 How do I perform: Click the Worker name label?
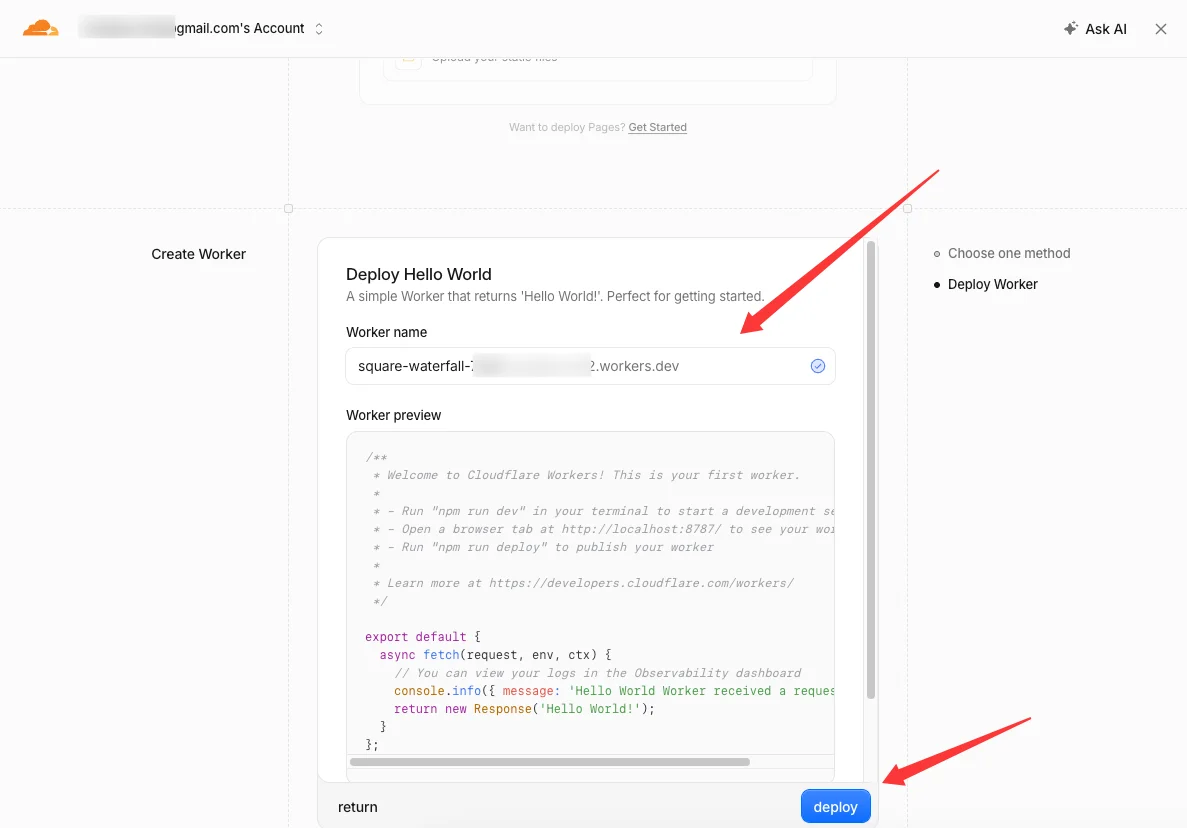[386, 332]
